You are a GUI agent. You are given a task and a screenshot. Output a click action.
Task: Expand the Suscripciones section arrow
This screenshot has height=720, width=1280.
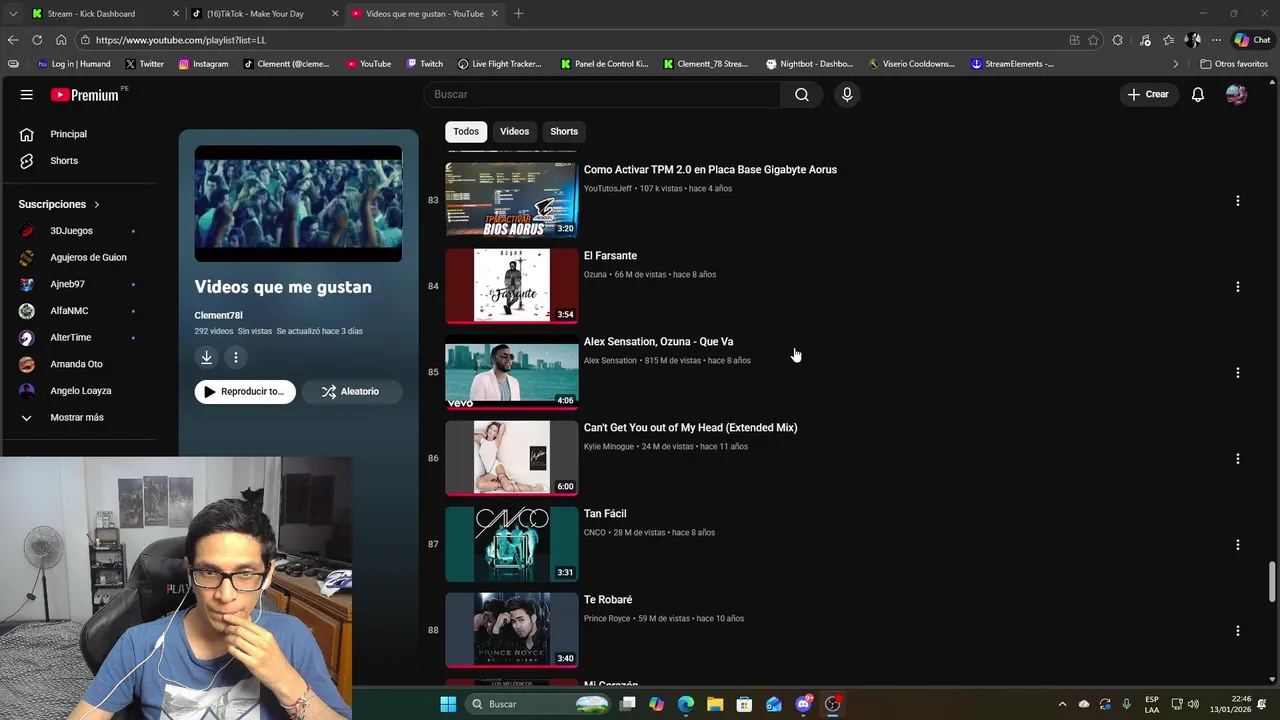tap(97, 205)
